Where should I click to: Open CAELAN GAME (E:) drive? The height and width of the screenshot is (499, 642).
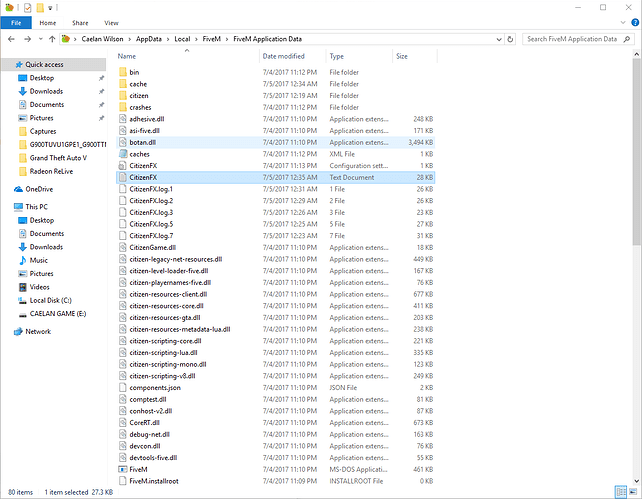point(57,314)
